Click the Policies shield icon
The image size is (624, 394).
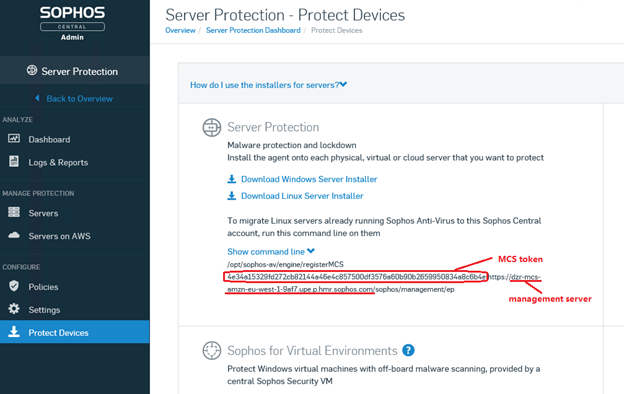[14, 286]
